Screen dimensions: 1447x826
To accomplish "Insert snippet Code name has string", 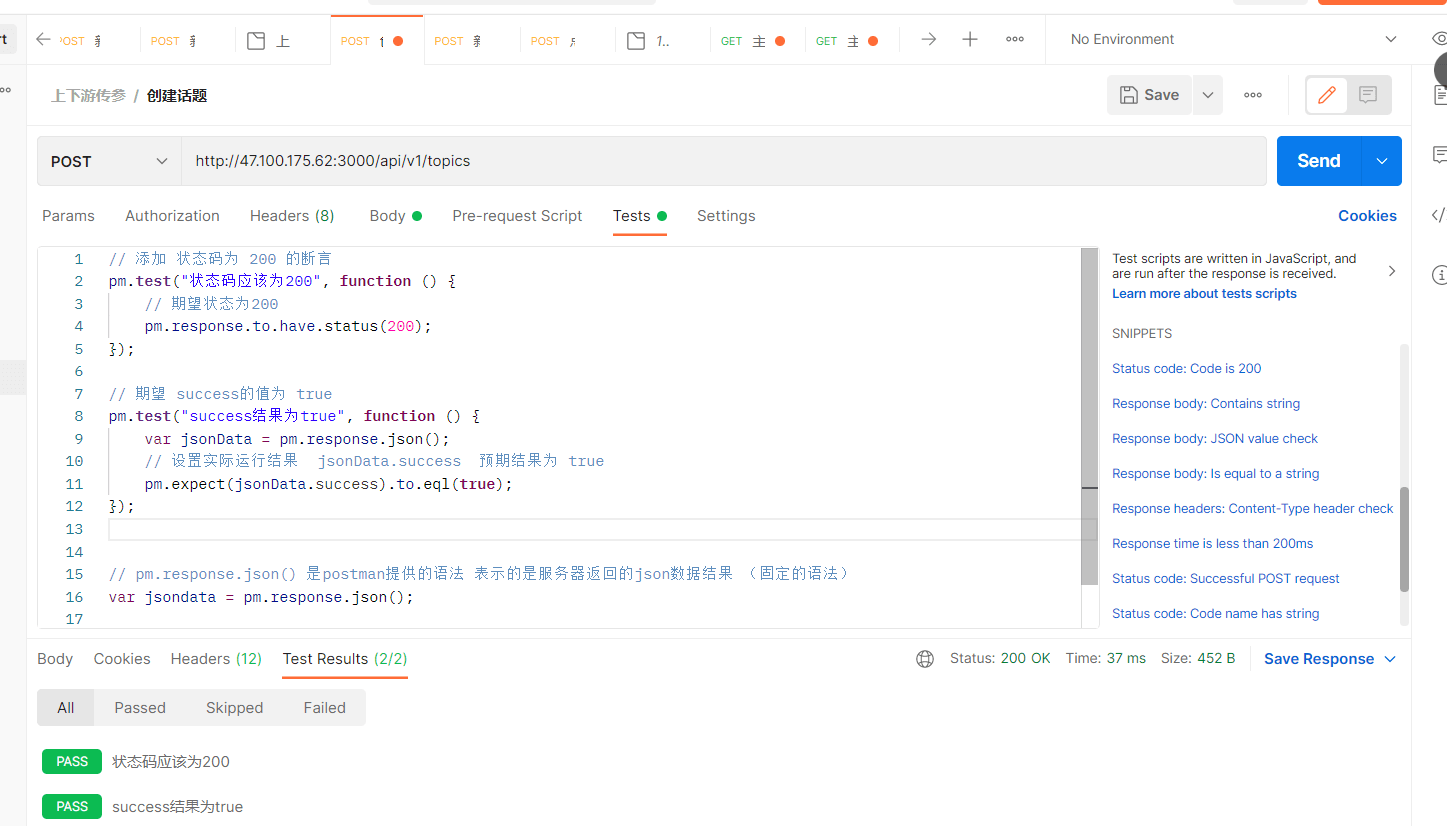I will click(1215, 614).
